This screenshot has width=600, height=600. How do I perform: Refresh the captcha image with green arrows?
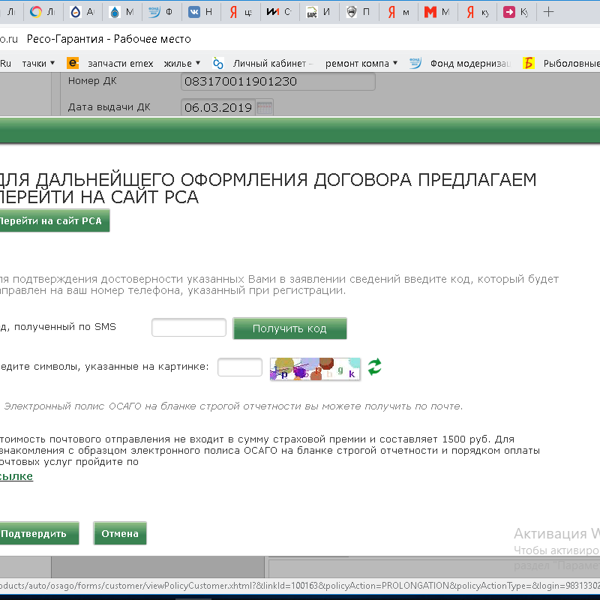[375, 367]
